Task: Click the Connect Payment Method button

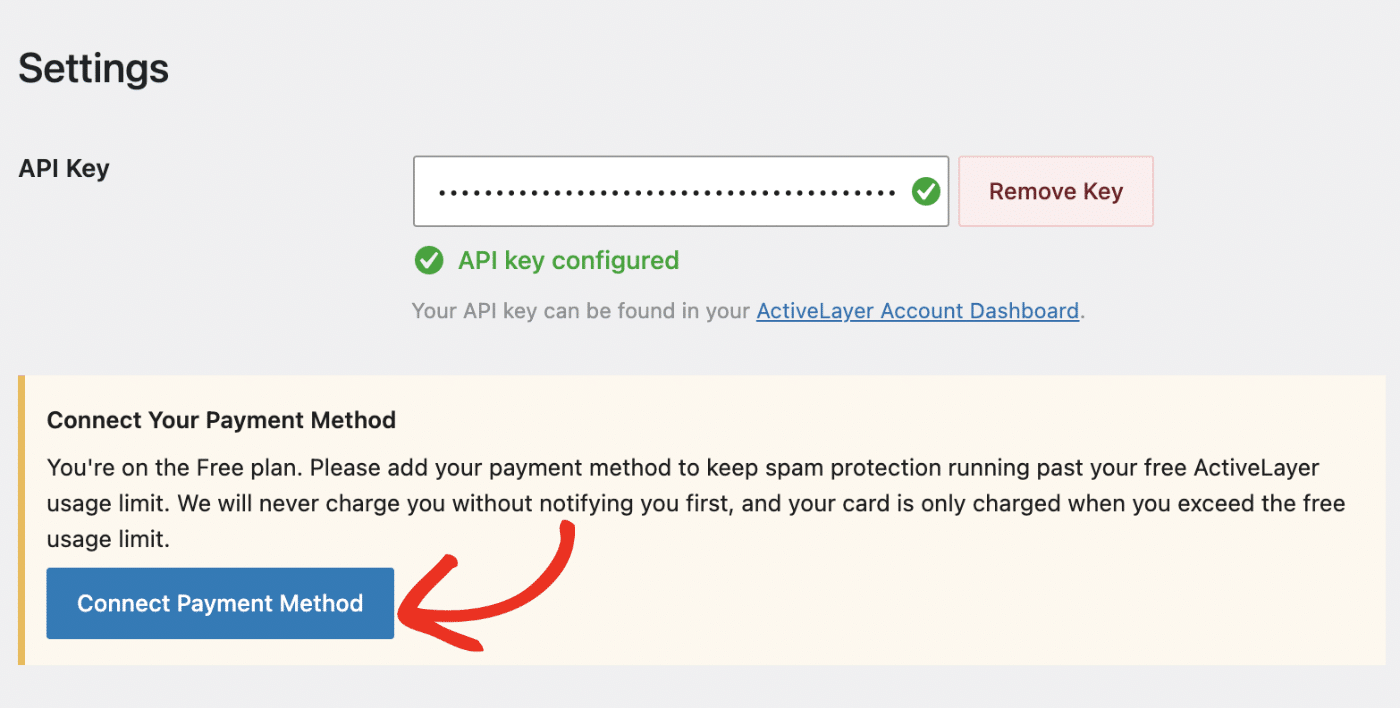Action: click(x=220, y=603)
